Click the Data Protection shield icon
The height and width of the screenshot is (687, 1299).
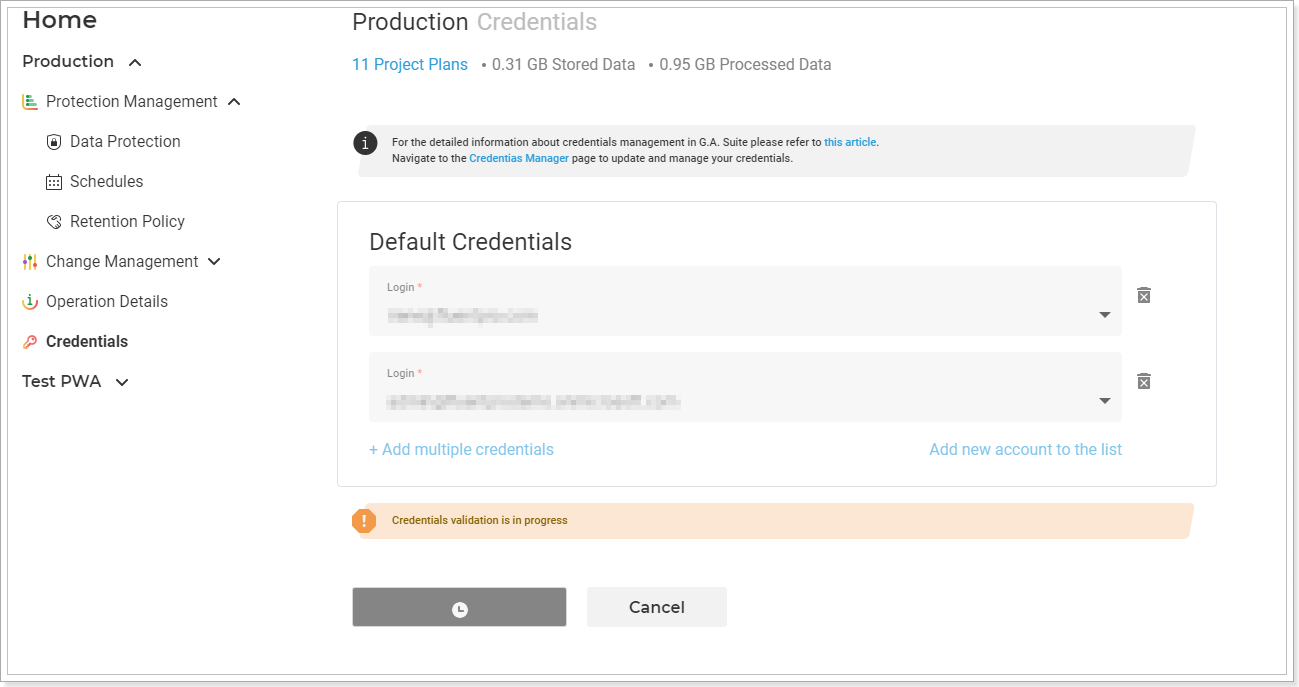(54, 142)
